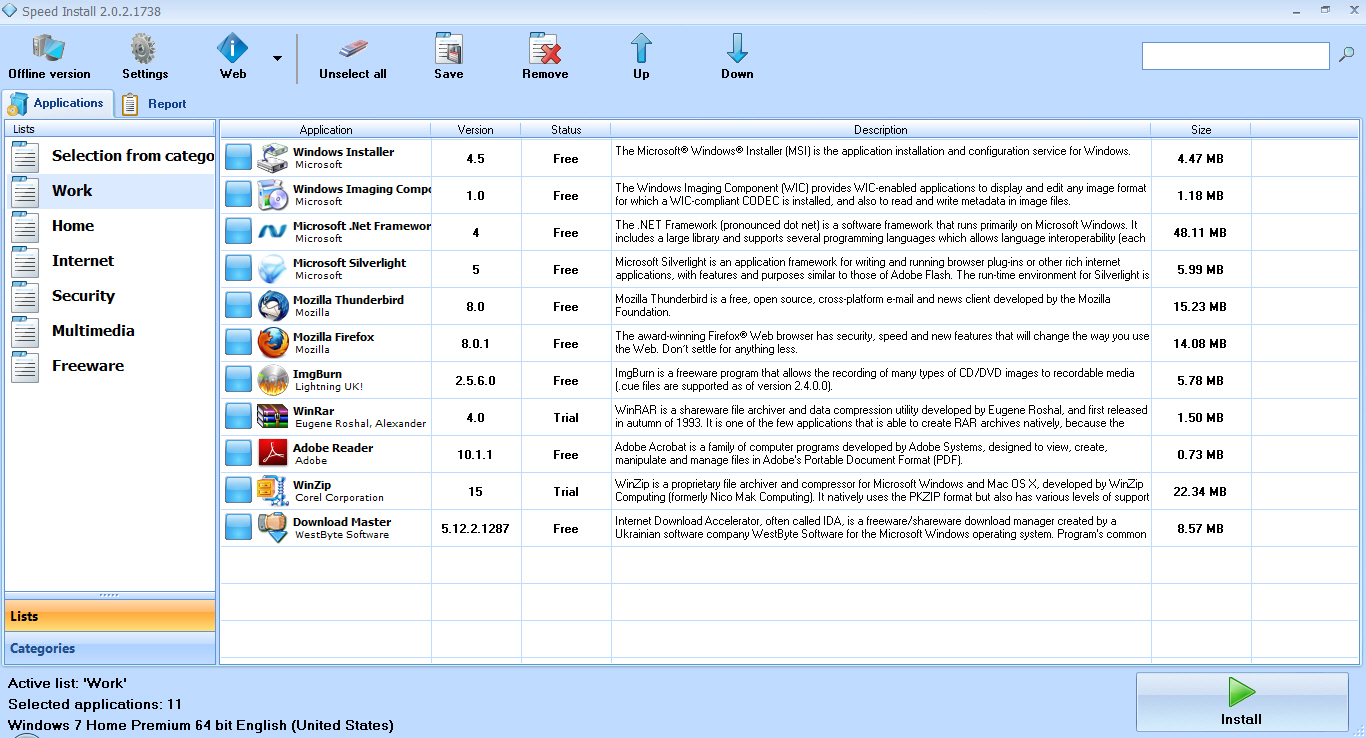Toggle Windows Installer checkbox
This screenshot has width=1366, height=738.
click(x=238, y=158)
